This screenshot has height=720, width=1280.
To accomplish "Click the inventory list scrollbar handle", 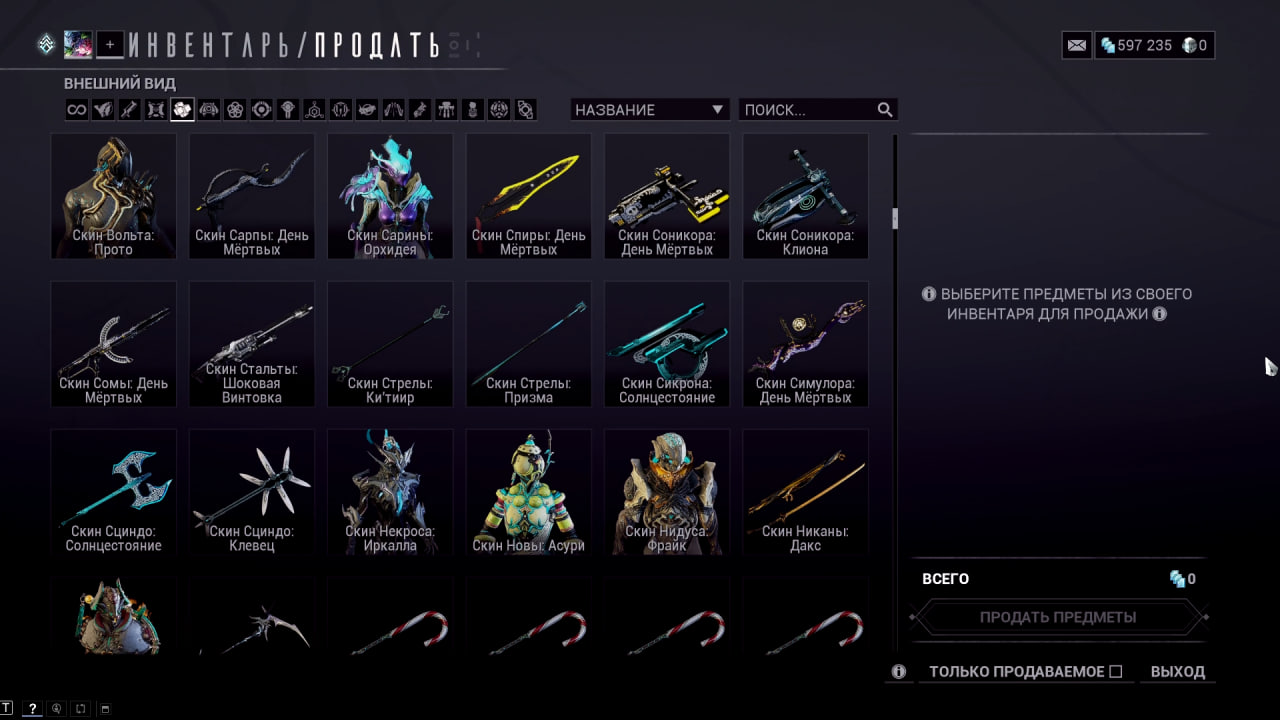I will [895, 218].
